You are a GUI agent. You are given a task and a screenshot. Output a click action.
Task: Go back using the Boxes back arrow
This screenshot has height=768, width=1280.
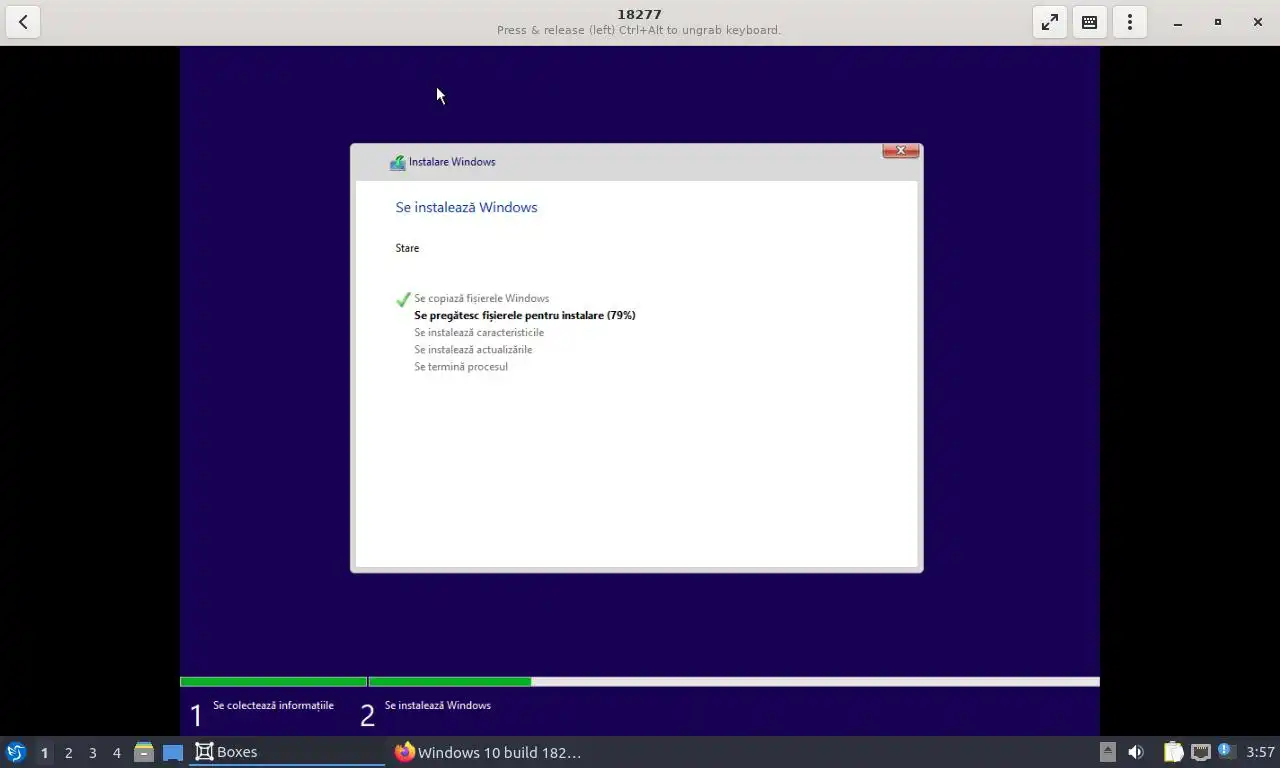pos(23,22)
